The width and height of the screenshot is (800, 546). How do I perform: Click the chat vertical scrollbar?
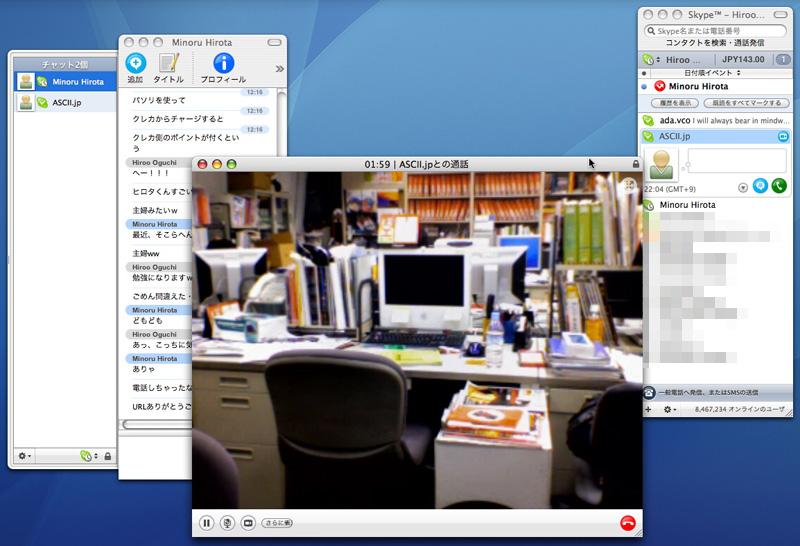(282, 122)
